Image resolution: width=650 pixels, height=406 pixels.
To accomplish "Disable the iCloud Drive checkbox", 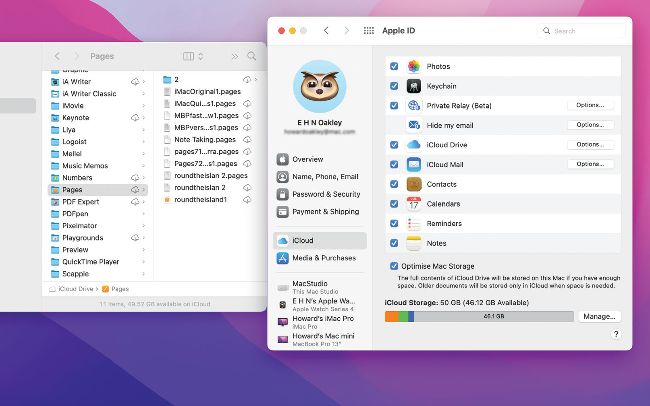I will [394, 145].
